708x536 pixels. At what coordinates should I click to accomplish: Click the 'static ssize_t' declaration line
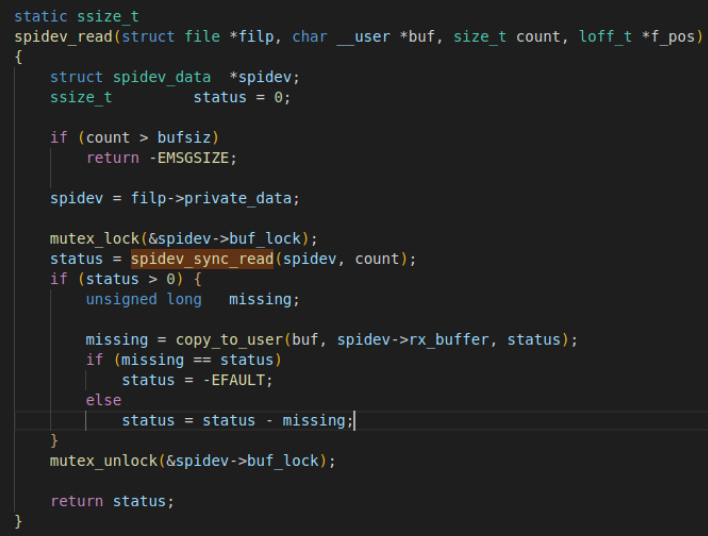[76, 17]
